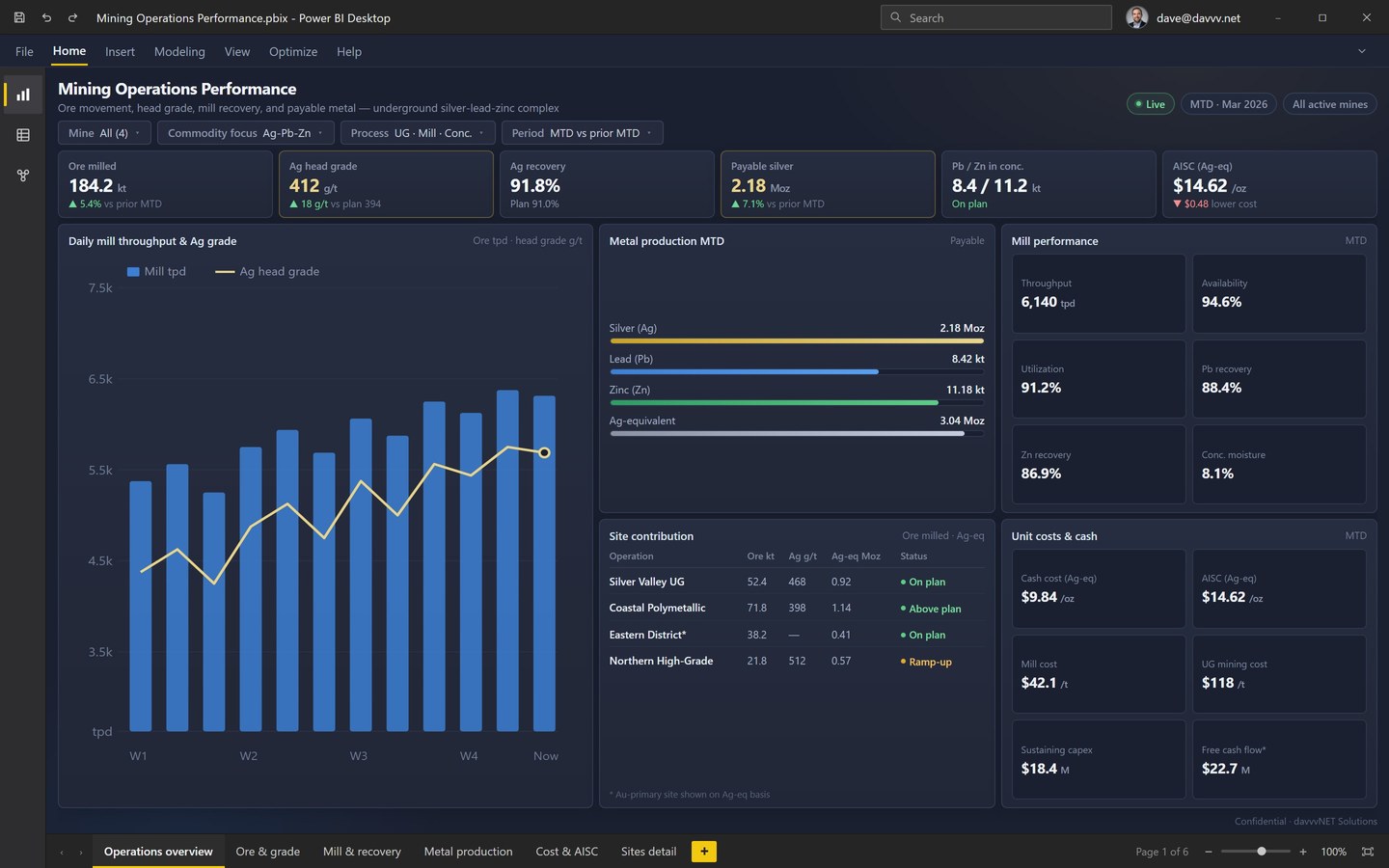Click the Zinc (Zn) progress bar

pyautogui.click(x=797, y=402)
